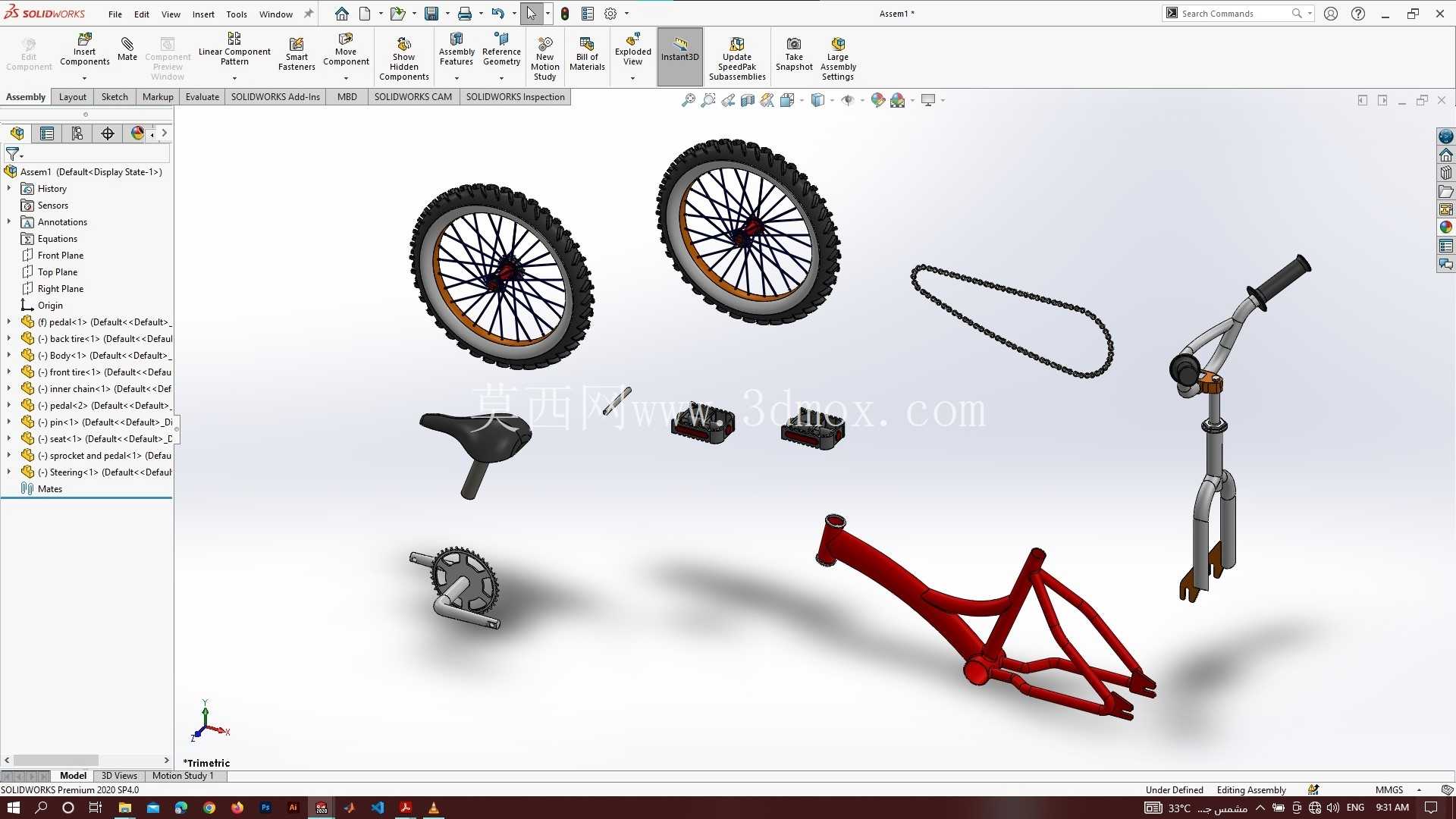Click the PropertyManager tab icon

point(47,133)
